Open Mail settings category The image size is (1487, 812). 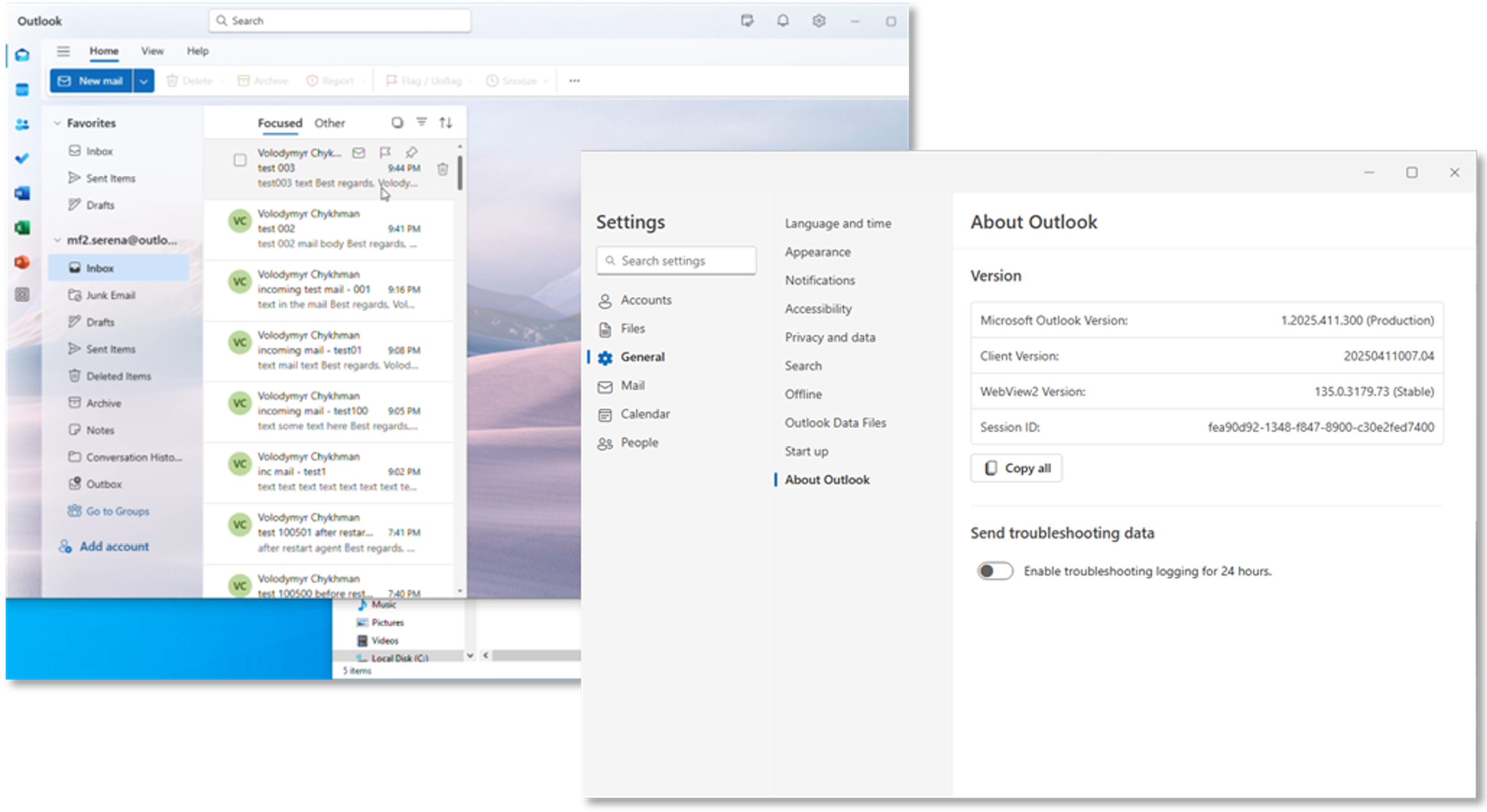click(x=622, y=386)
